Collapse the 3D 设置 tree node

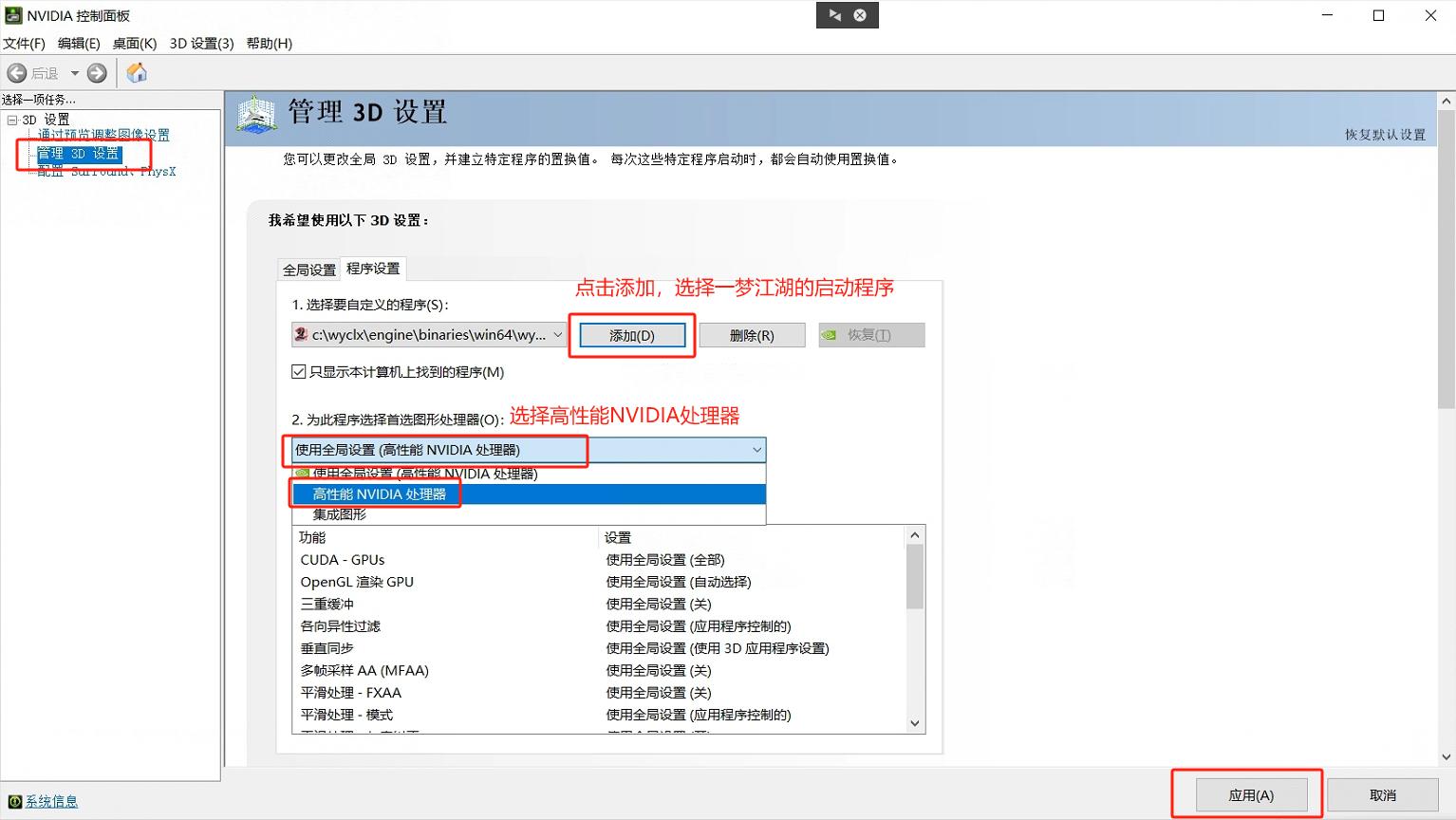(x=12, y=120)
